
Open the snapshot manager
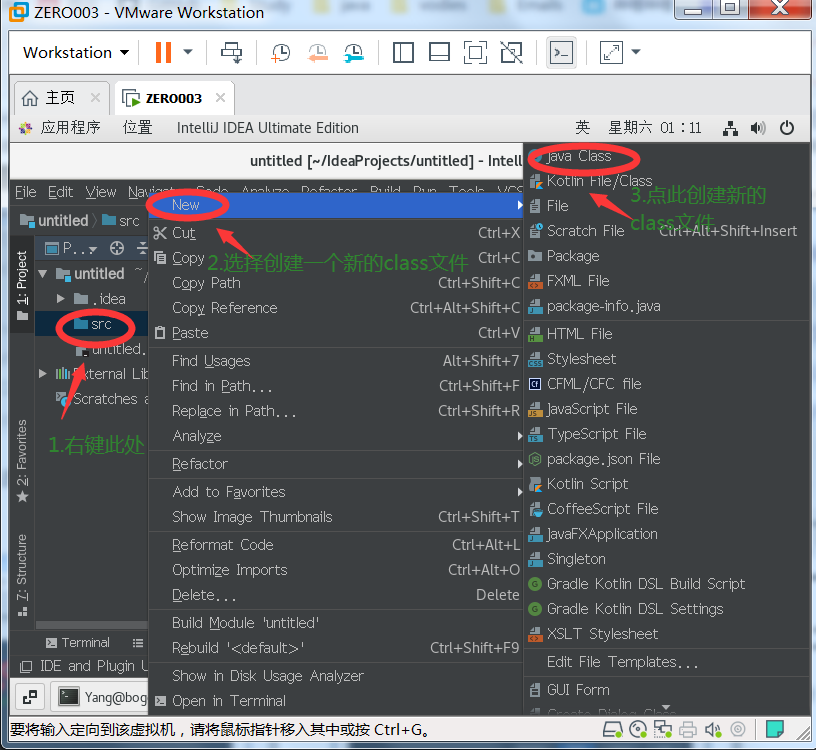354,52
